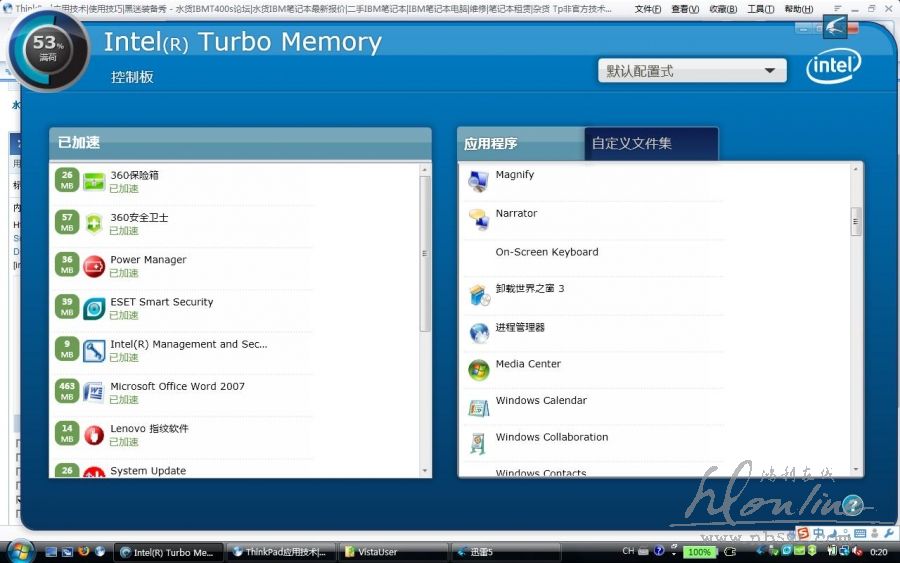Click the Windows Calendar icon
The width and height of the screenshot is (900, 563).
tap(479, 407)
